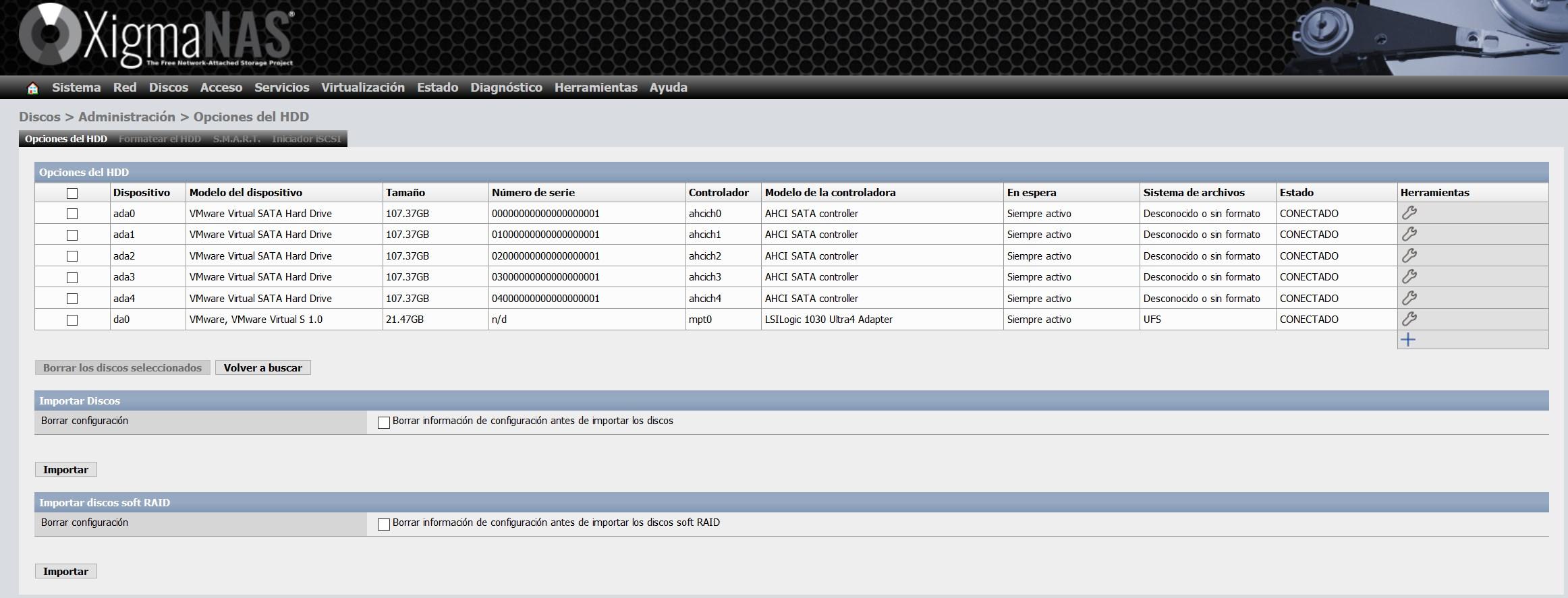Open the Servicios menu
Image resolution: width=1568 pixels, height=598 pixels.
[282, 88]
